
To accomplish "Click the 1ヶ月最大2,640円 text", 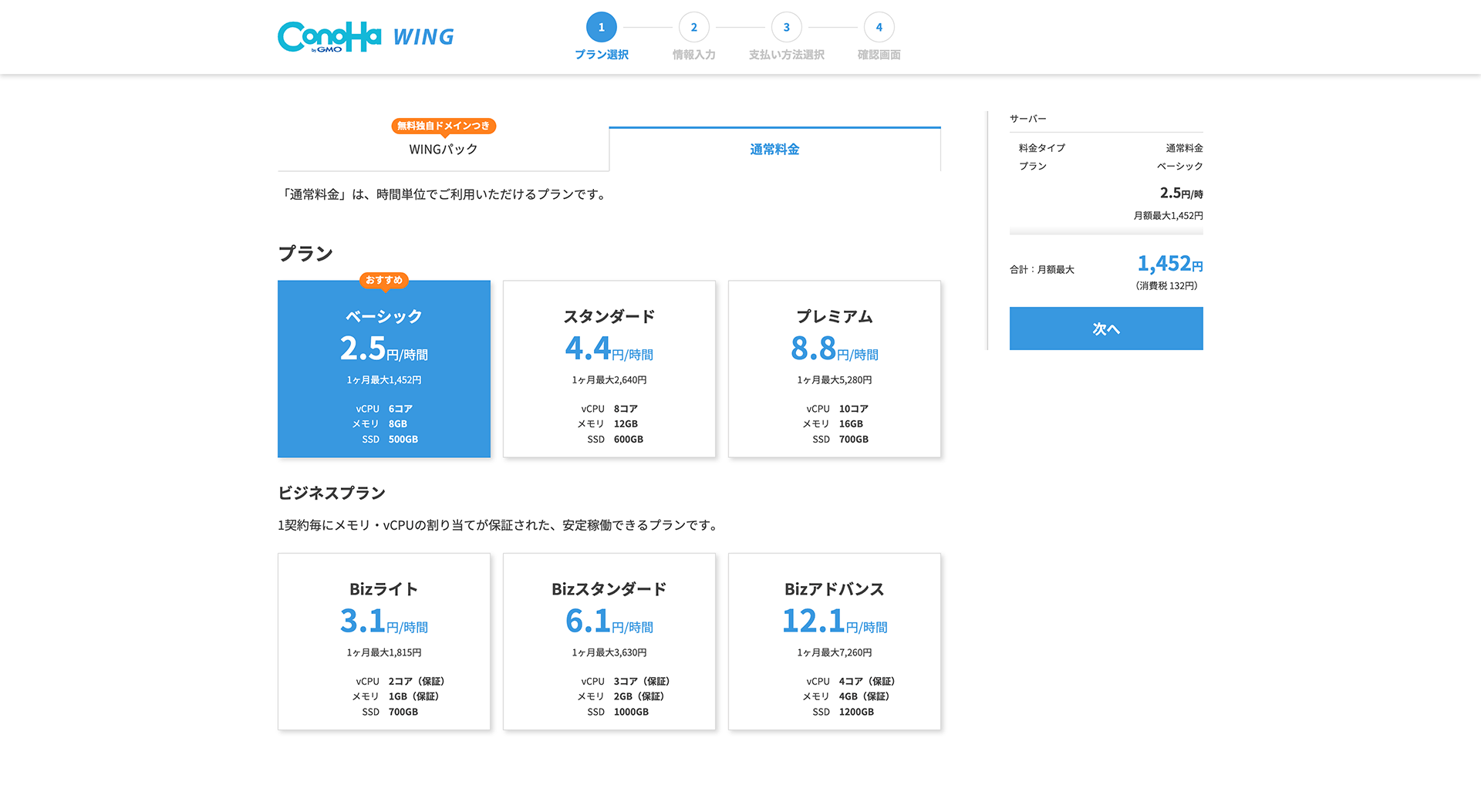I will pos(609,380).
